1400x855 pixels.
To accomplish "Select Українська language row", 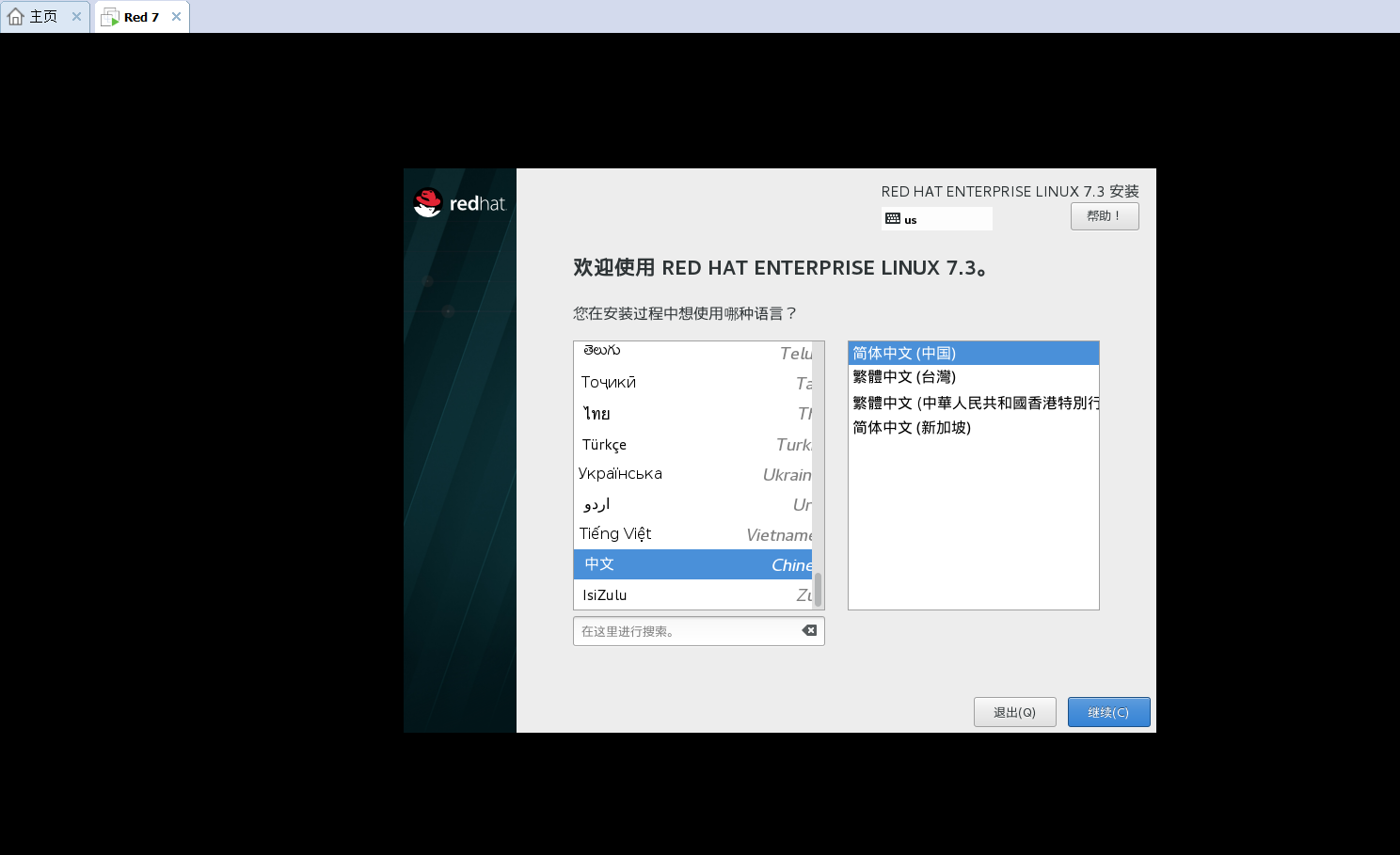I will (693, 474).
